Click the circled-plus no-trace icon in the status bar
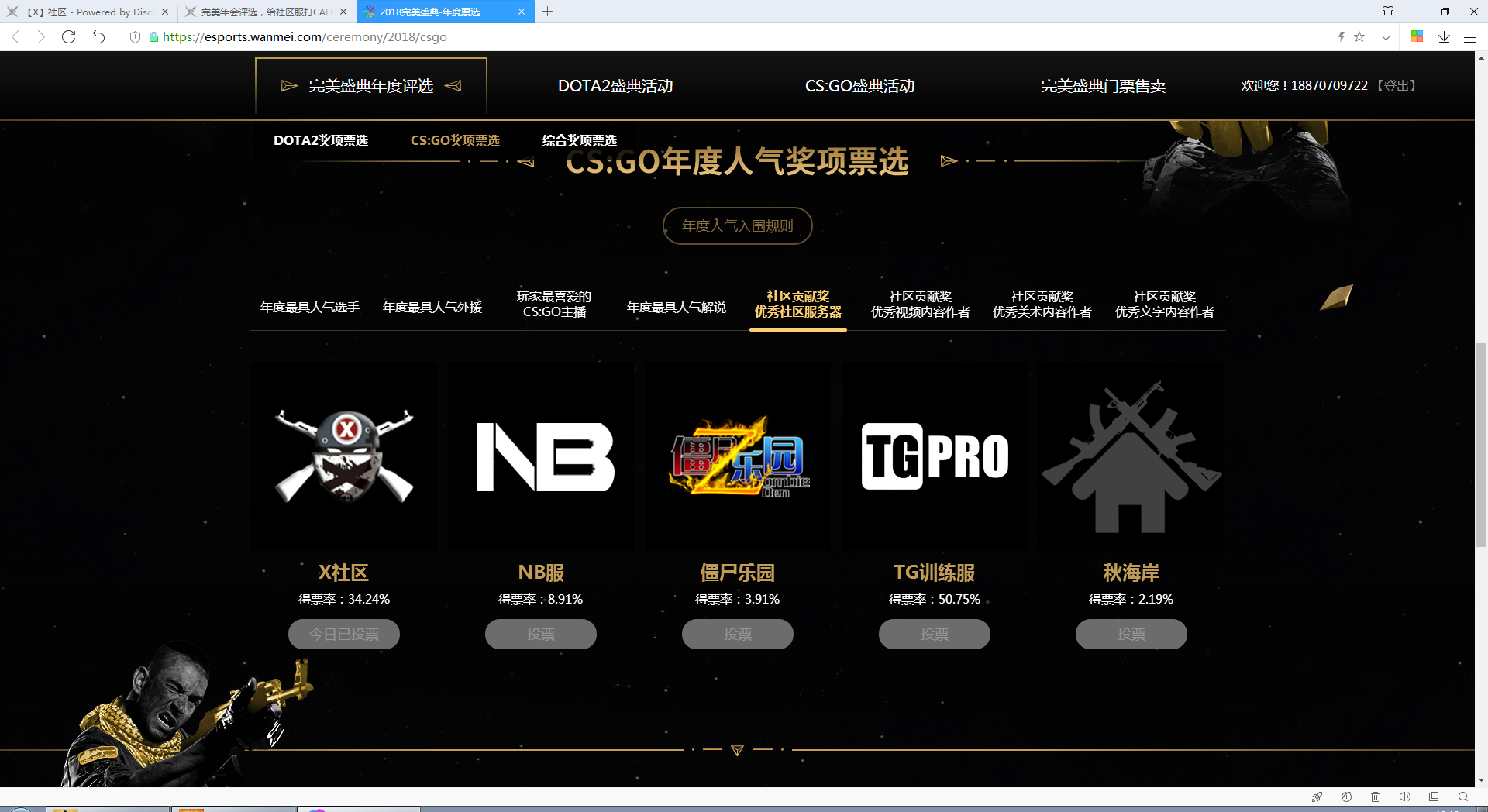Viewport: 1488px width, 812px height. pos(1347,797)
